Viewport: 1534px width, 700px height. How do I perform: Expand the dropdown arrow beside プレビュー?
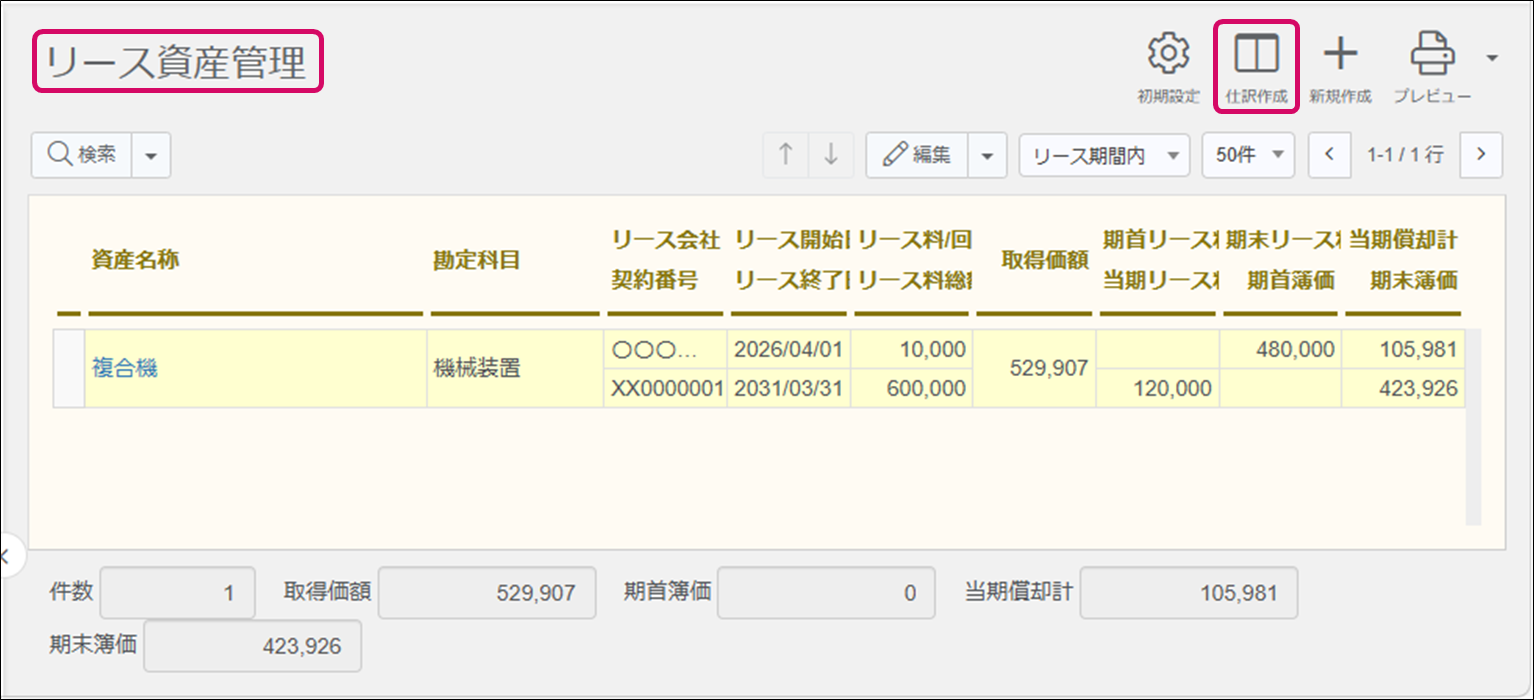click(1492, 58)
